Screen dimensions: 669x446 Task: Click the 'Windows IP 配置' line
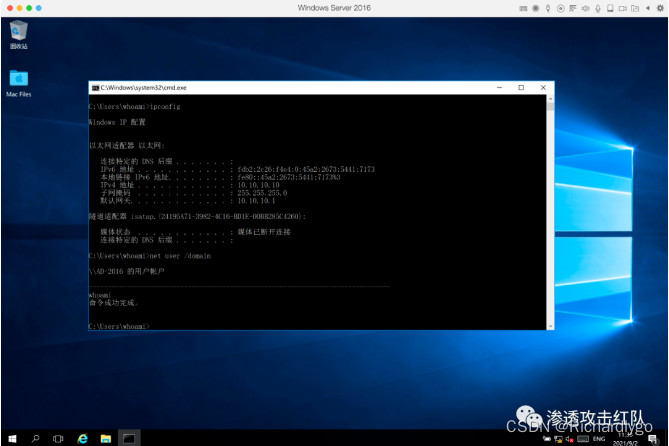pyautogui.click(x=117, y=122)
